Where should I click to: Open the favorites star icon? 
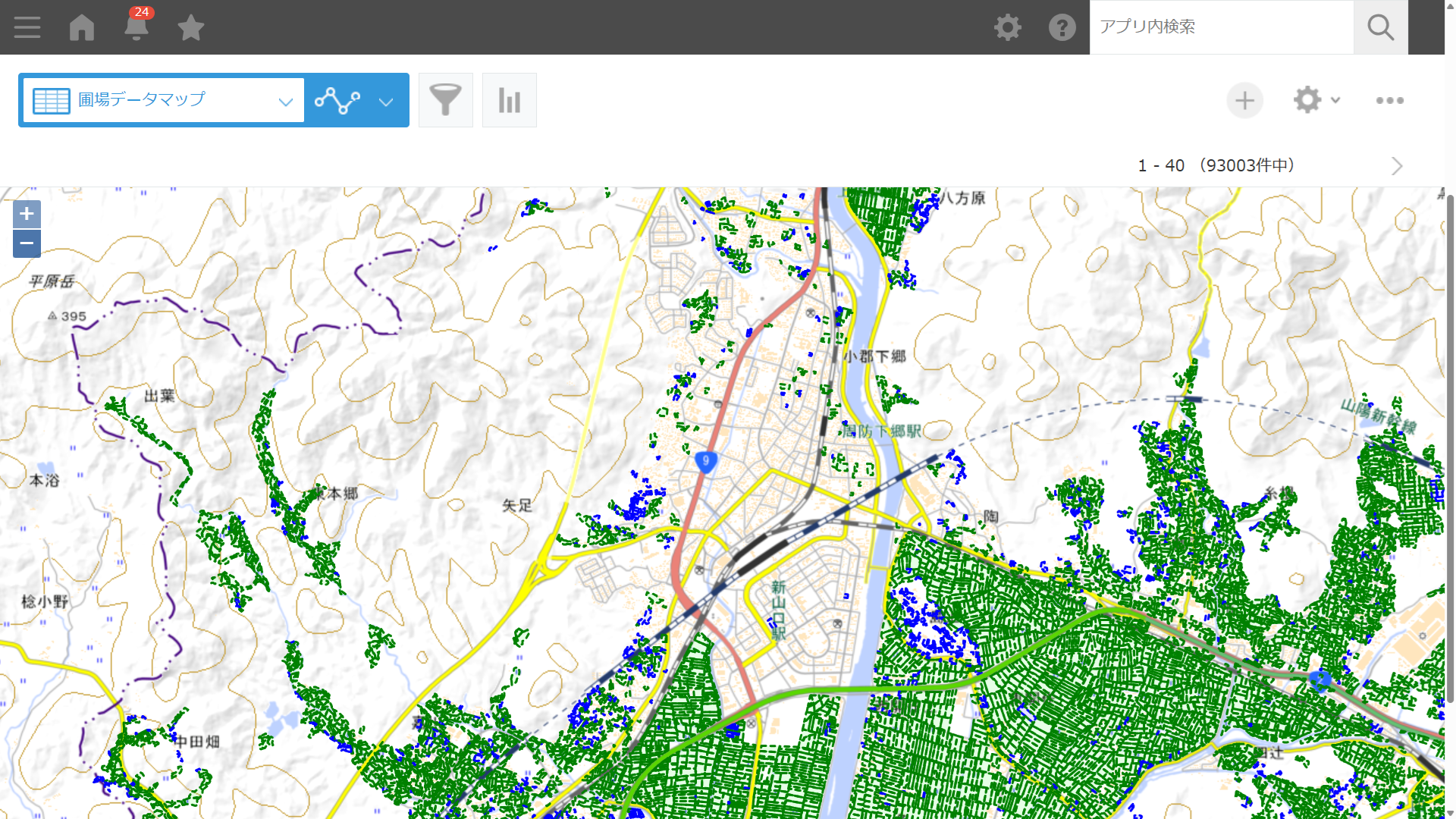tap(190, 27)
